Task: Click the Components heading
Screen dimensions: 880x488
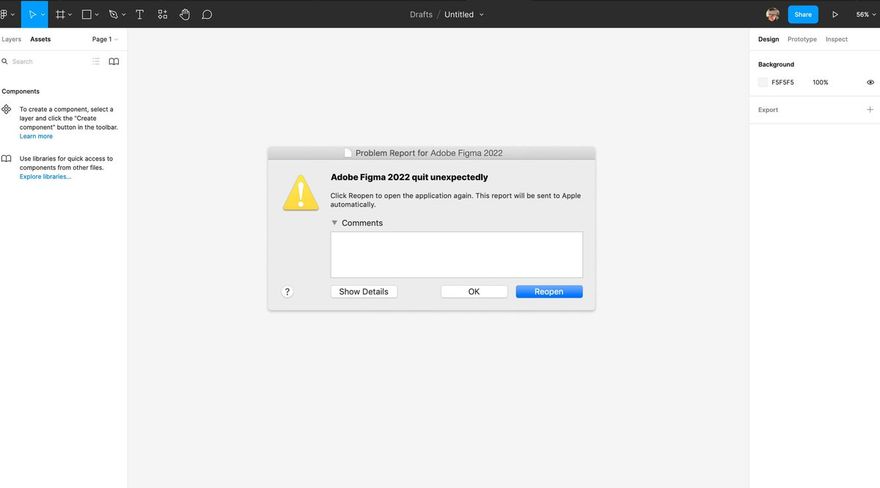Action: coord(21,91)
